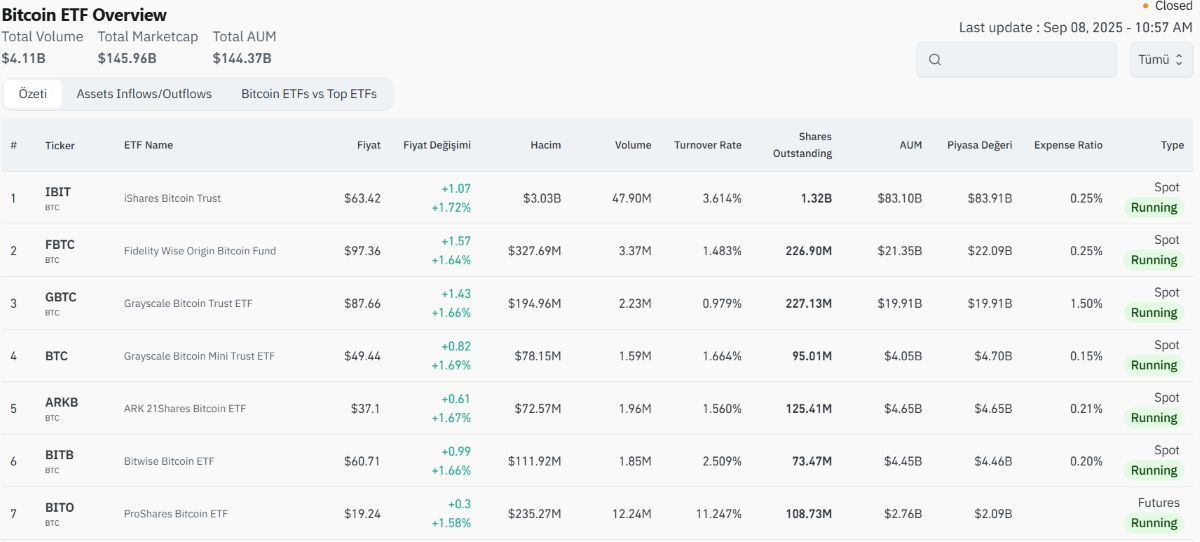
Task: Open the IBIT ticker link
Action: pyautogui.click(x=58, y=191)
